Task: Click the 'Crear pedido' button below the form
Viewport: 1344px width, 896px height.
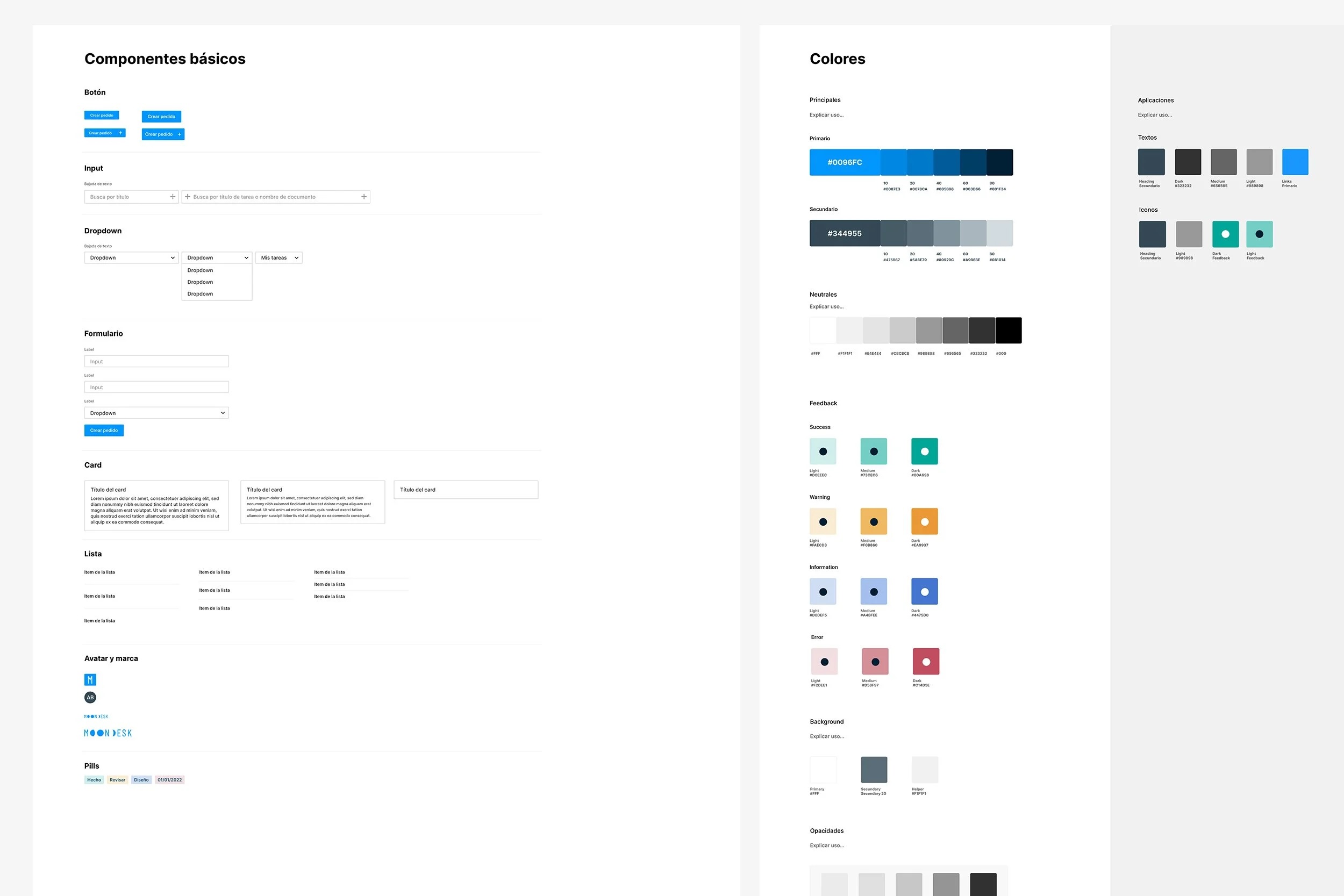Action: (104, 431)
